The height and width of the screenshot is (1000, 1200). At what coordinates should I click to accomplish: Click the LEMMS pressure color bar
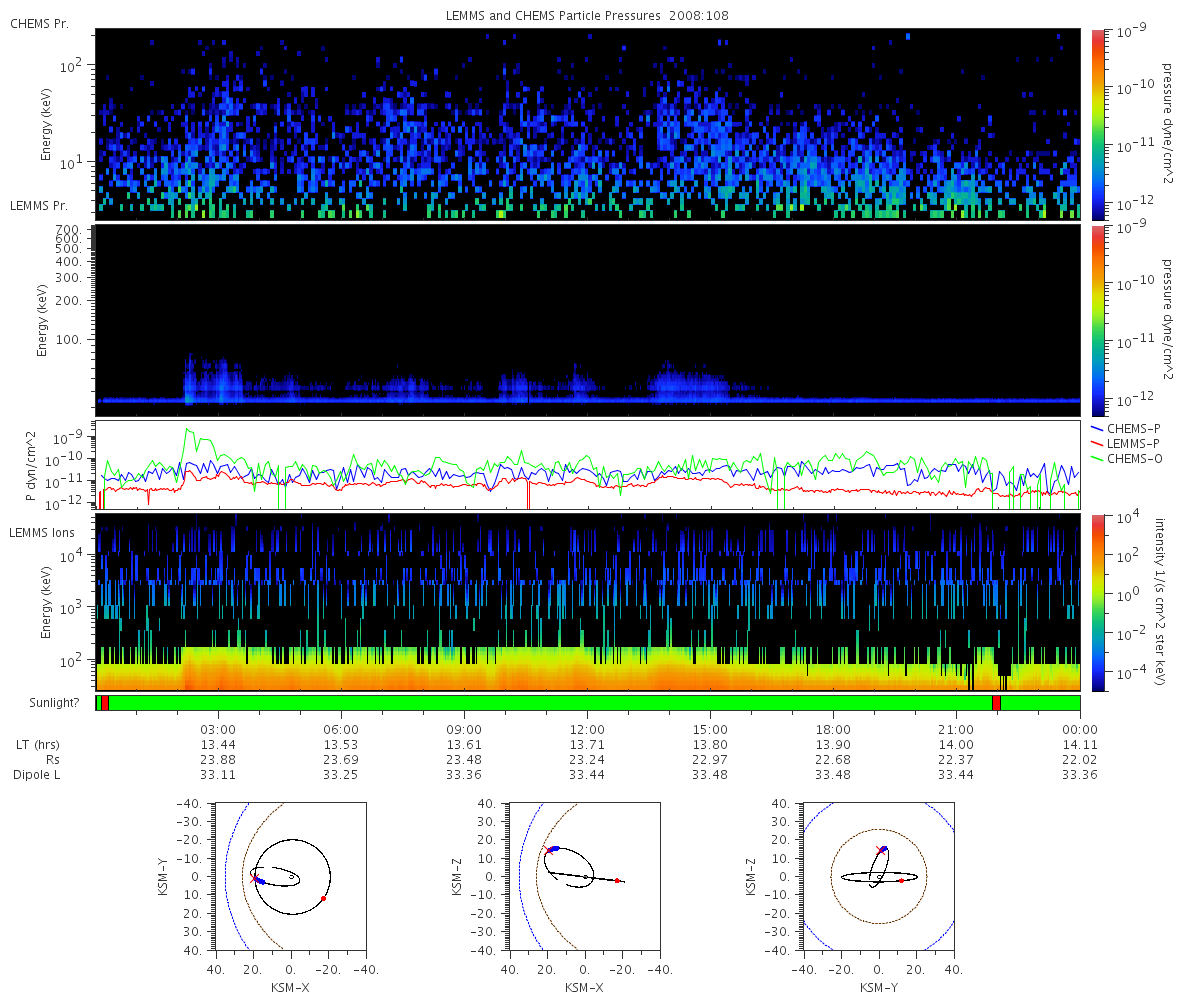click(x=1097, y=320)
